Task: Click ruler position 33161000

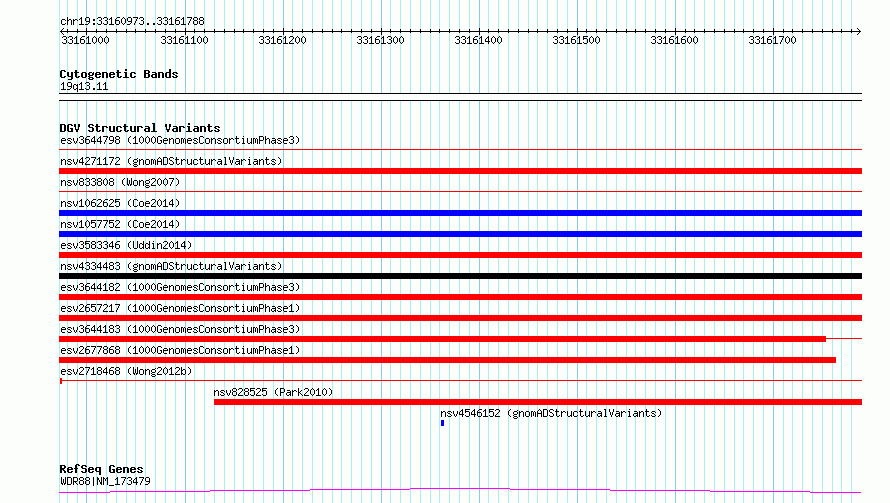Action: [85, 40]
